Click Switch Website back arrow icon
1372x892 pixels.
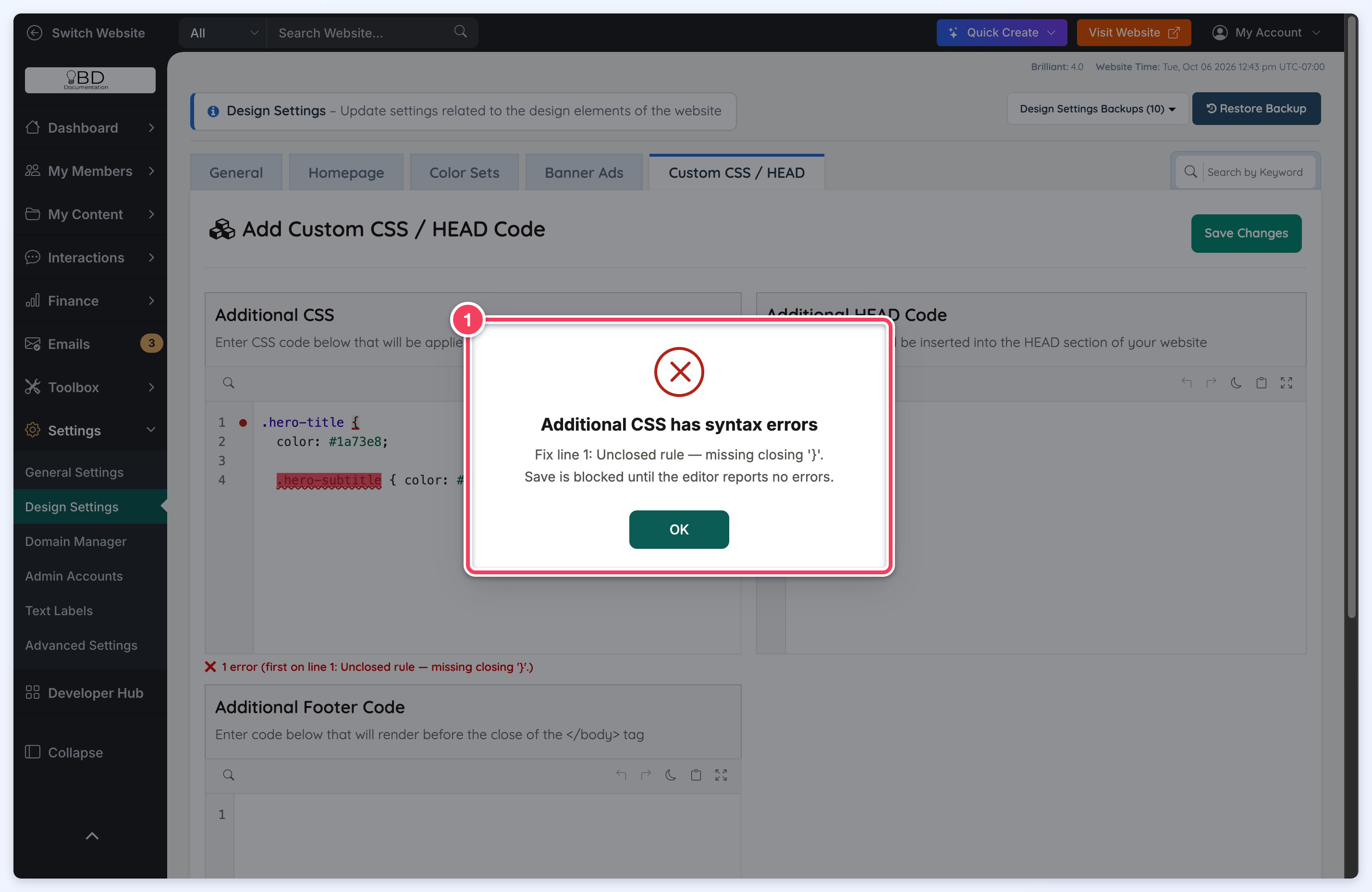(x=35, y=33)
